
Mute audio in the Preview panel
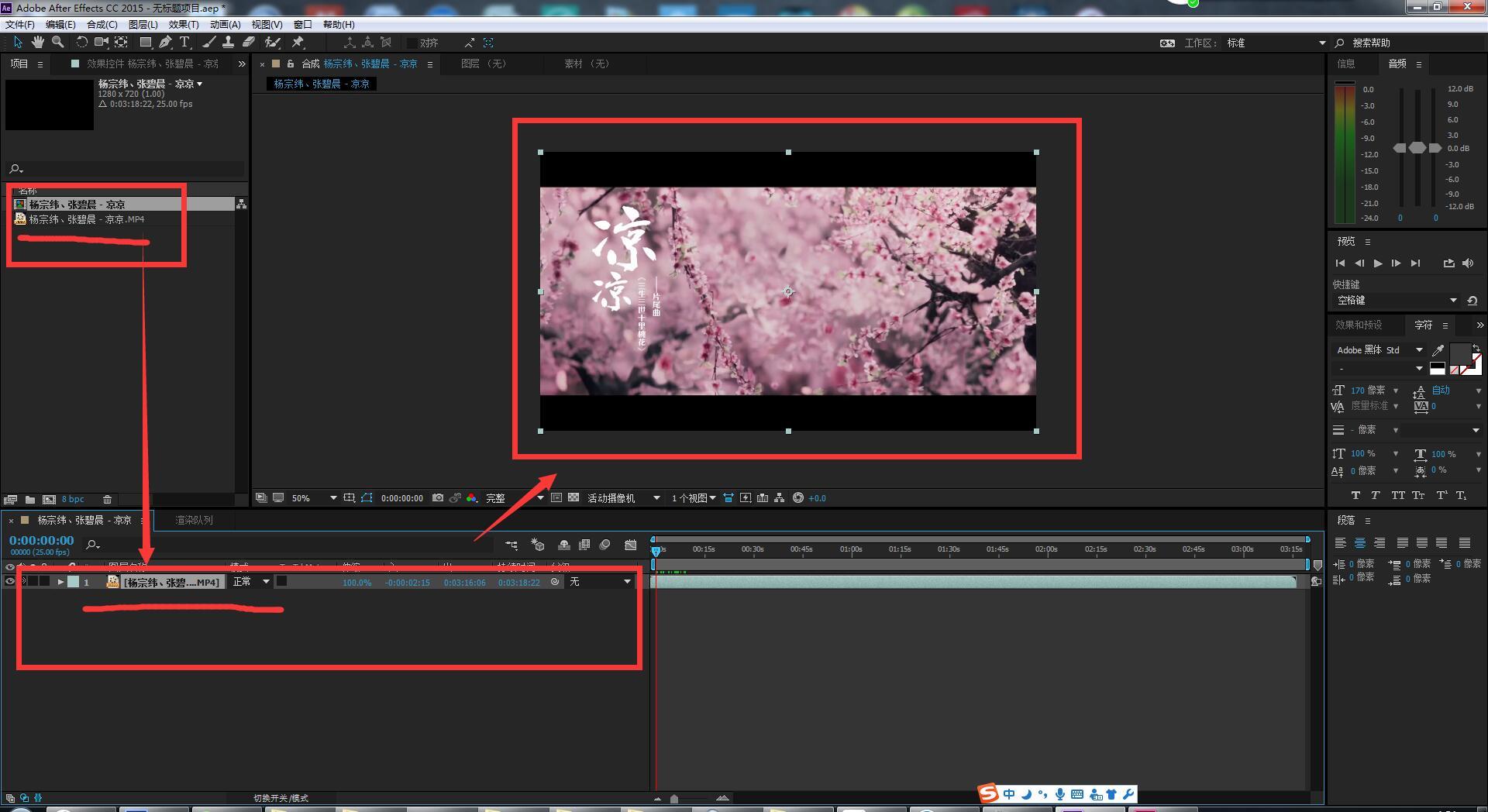pos(1468,263)
